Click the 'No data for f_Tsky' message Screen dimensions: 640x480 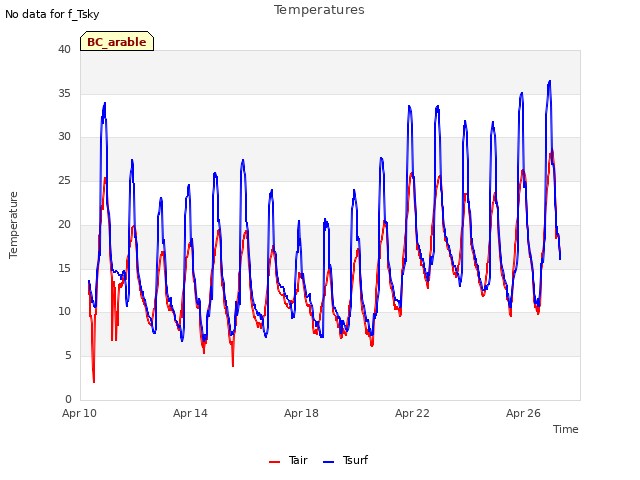tap(52, 15)
